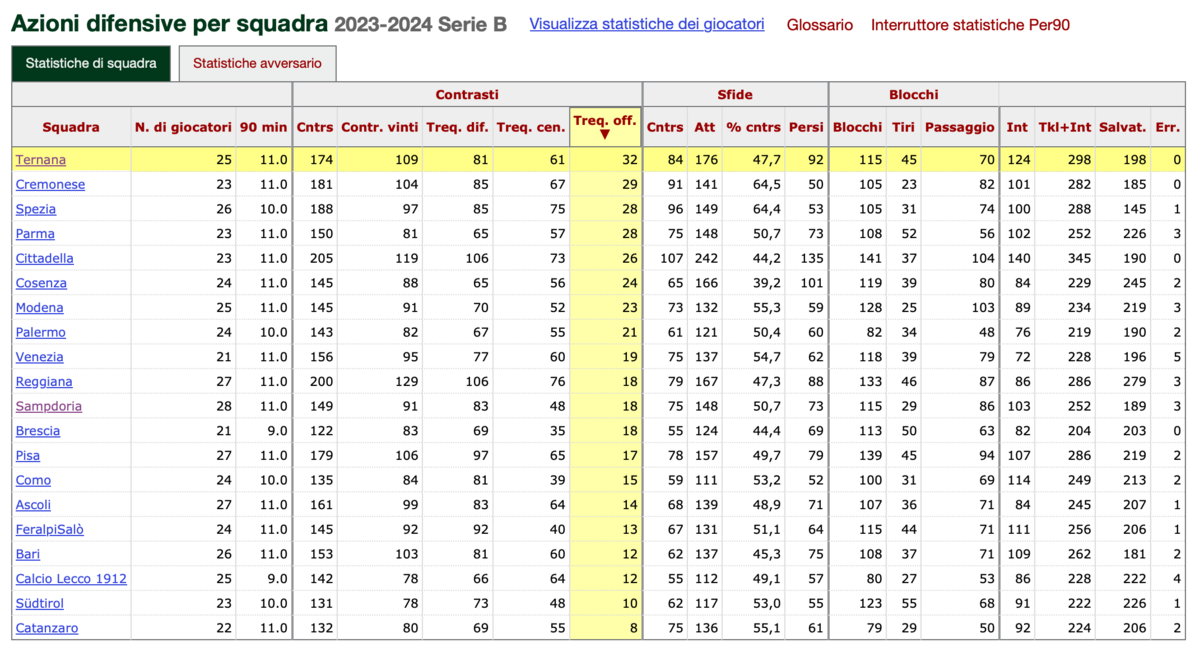Open the Spezia team link
Screen dimensions: 1200x652
35,209
